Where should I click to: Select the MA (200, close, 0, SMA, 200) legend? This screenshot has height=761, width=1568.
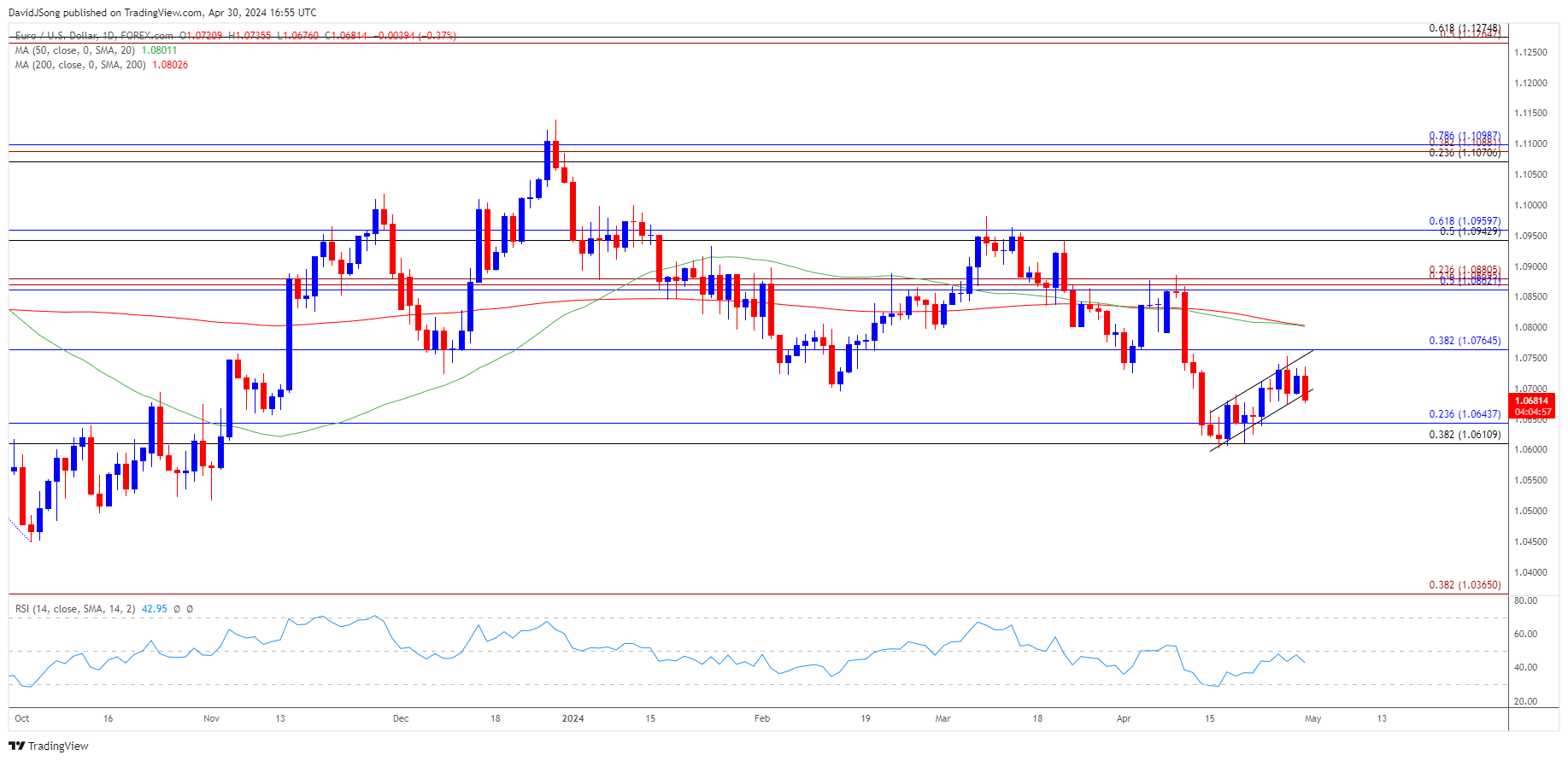point(80,65)
